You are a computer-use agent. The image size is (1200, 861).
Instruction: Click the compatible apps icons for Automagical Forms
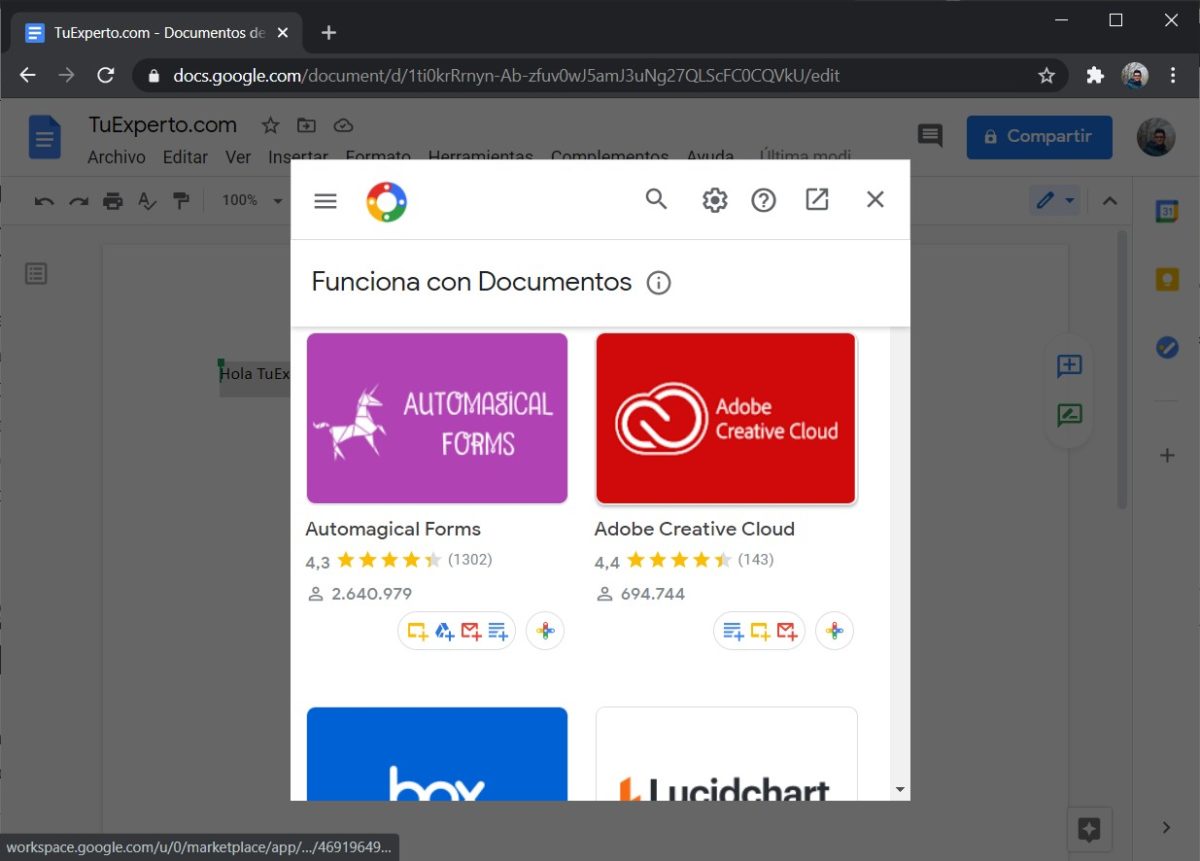[x=457, y=631]
